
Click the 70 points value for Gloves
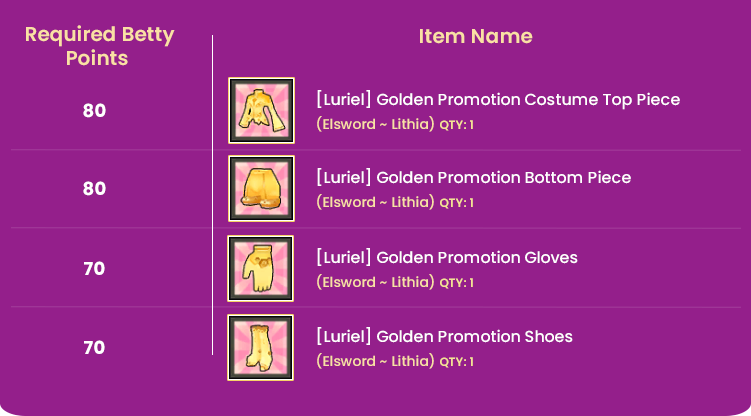coord(94,268)
